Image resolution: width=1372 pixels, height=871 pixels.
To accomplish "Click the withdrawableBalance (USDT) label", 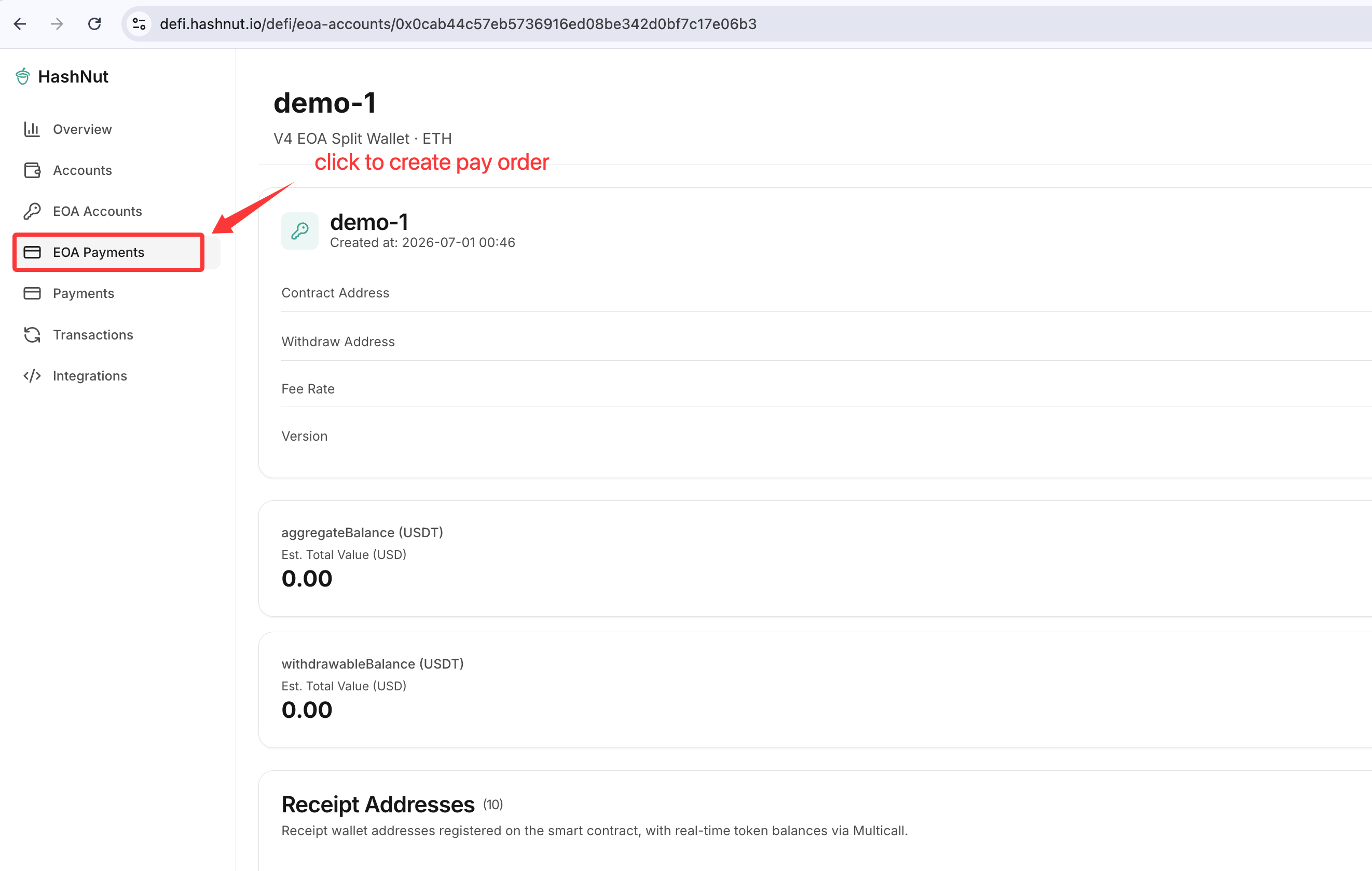I will 373,664.
